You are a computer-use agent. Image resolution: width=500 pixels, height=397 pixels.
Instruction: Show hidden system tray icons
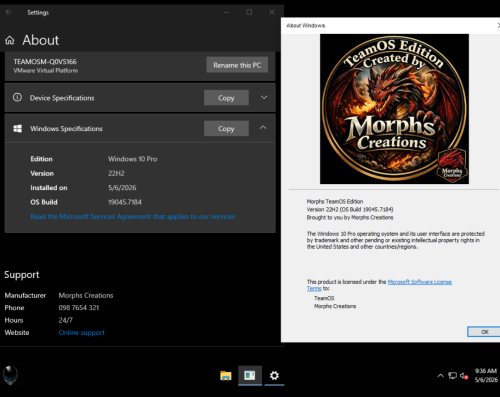pos(440,376)
